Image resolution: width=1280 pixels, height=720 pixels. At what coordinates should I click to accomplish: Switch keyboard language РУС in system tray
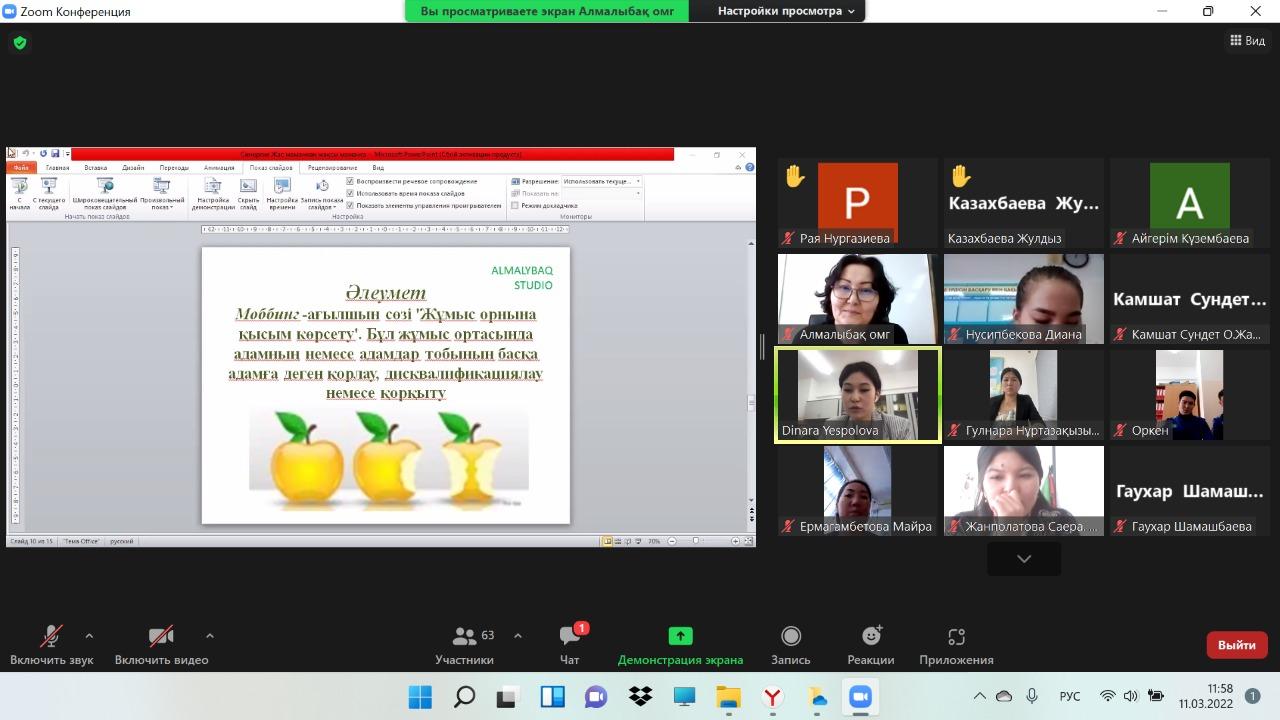click(1069, 696)
